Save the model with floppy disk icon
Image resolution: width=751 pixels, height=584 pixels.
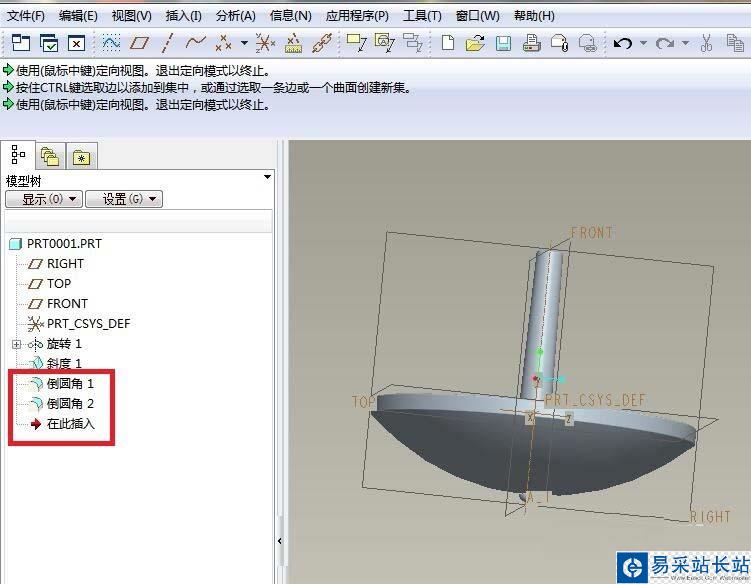click(503, 44)
